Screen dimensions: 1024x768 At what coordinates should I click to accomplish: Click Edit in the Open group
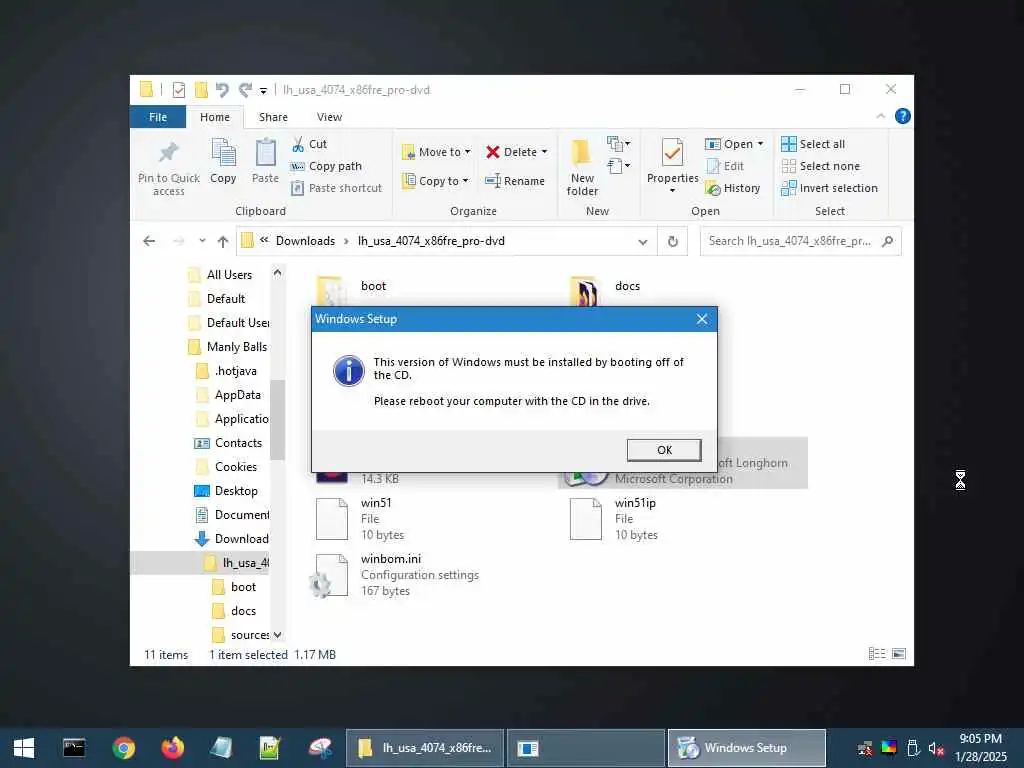click(726, 166)
